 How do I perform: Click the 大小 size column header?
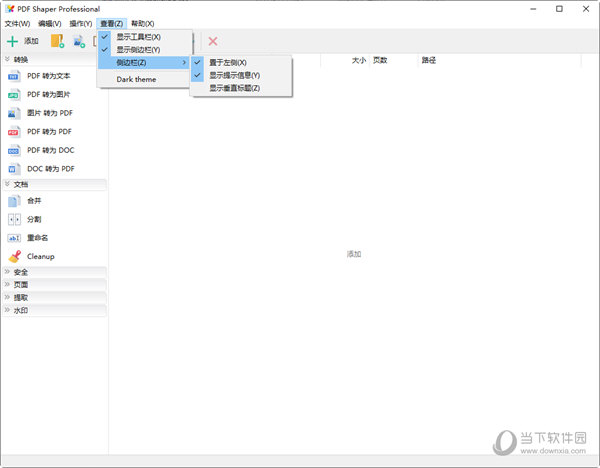point(359,60)
